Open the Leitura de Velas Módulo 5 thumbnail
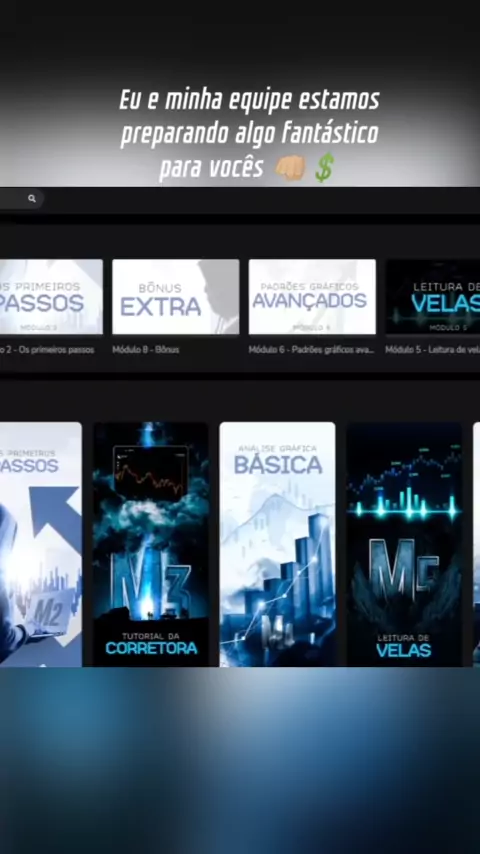This screenshot has height=854, width=480. [433, 297]
